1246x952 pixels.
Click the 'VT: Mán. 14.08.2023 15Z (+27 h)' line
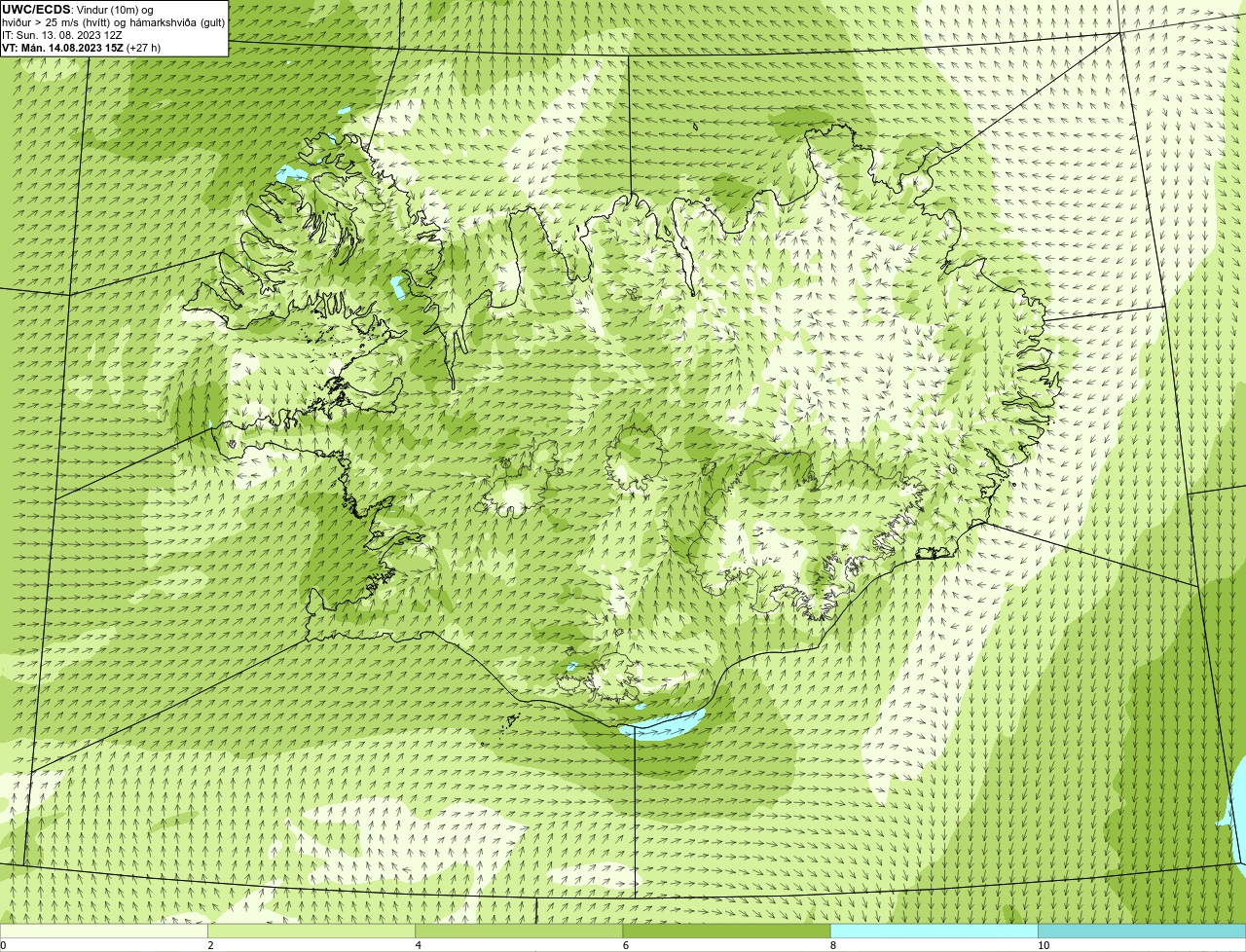tap(82, 48)
